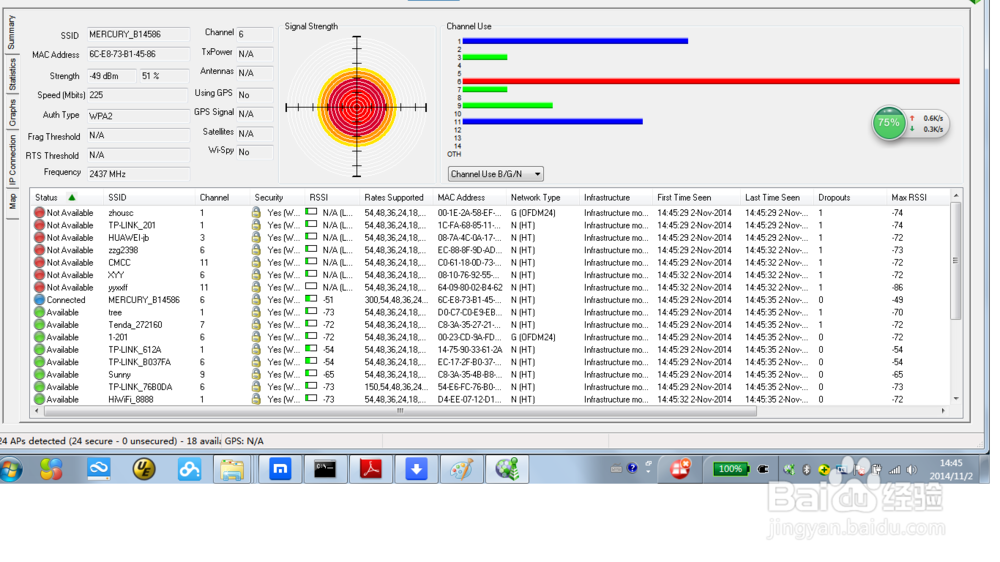This screenshot has height=562, width=1000.
Task: Switch to the Graphs side tab
Action: tap(11, 112)
